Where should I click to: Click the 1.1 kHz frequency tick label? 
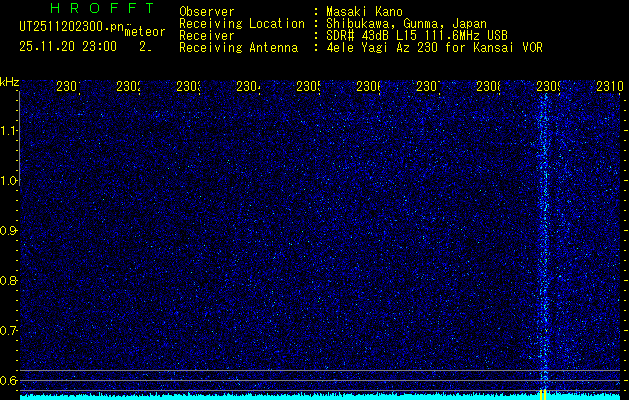(9, 130)
